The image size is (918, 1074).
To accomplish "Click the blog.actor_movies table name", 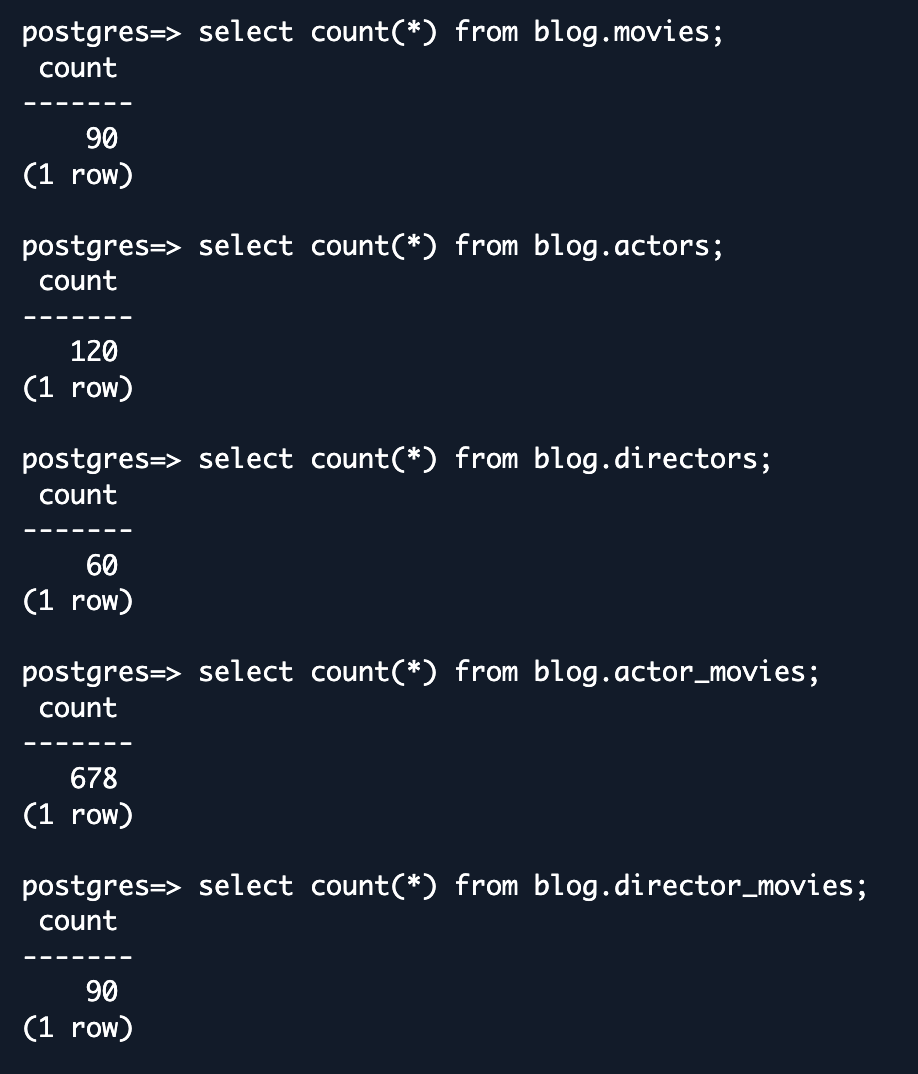I will tap(670, 672).
